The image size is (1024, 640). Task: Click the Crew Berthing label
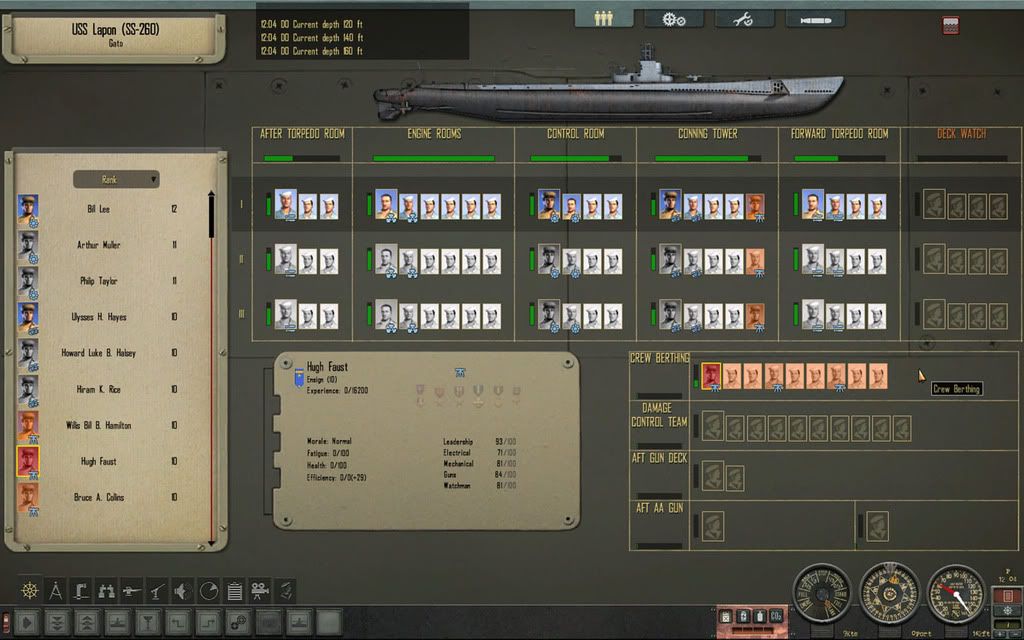(660, 358)
